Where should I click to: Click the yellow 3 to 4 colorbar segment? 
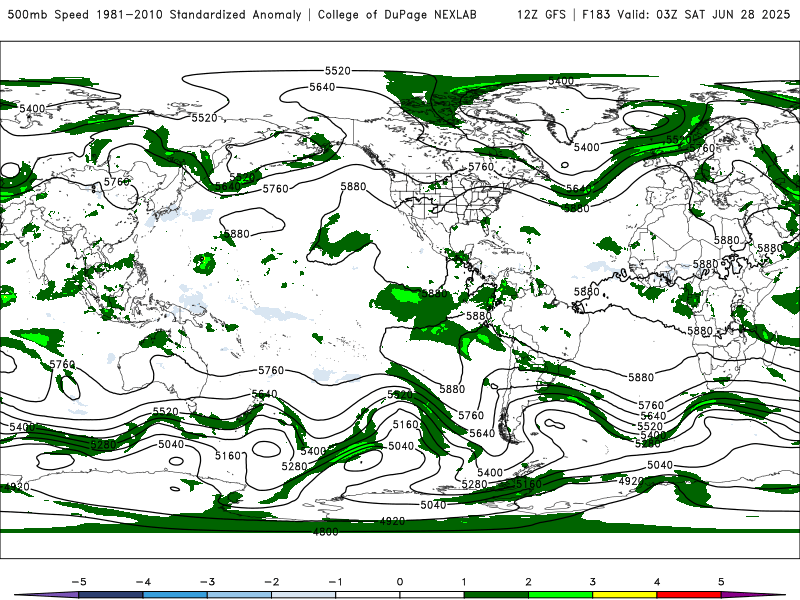coord(624,595)
